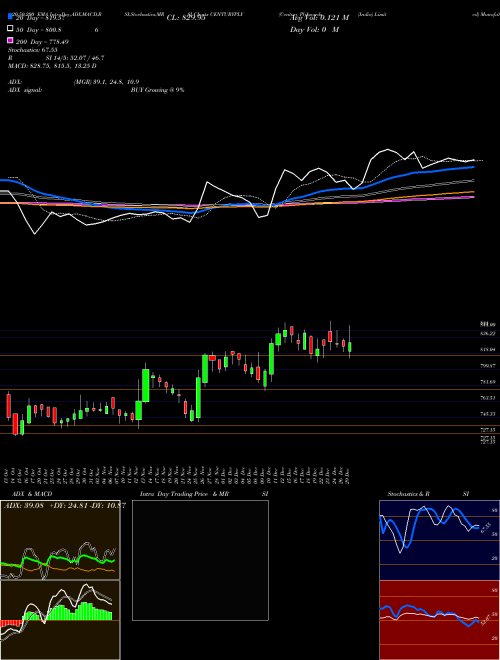Screen dimensions: 500x660
Task: Open the ADX & MACD panel title
Action: coord(32,494)
